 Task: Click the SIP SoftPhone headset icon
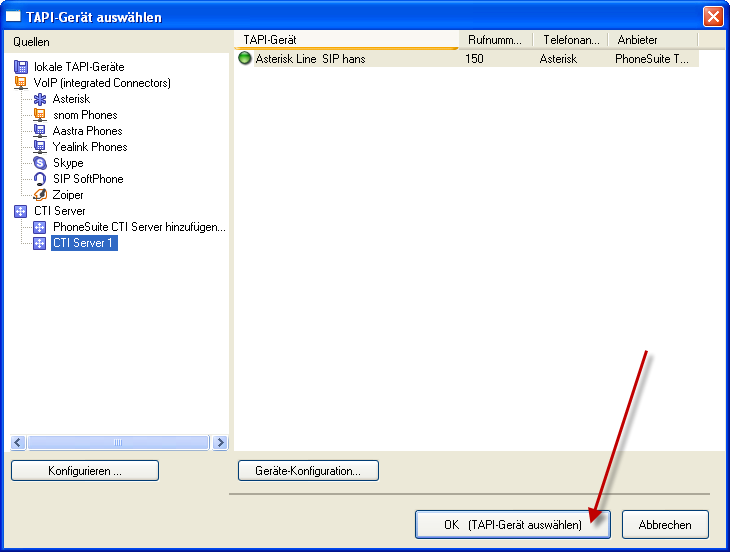click(x=40, y=179)
